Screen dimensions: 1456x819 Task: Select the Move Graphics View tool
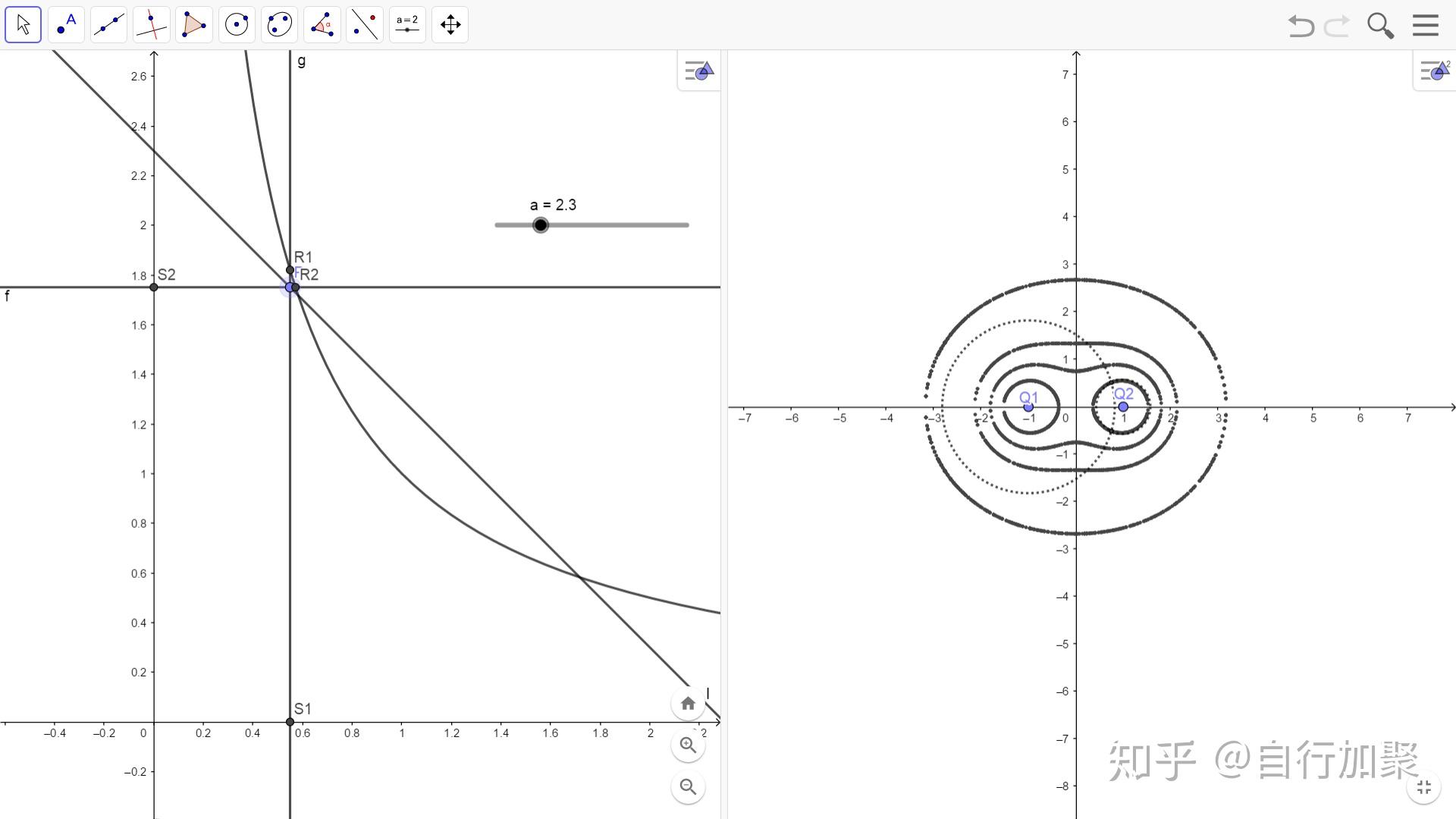[x=450, y=25]
